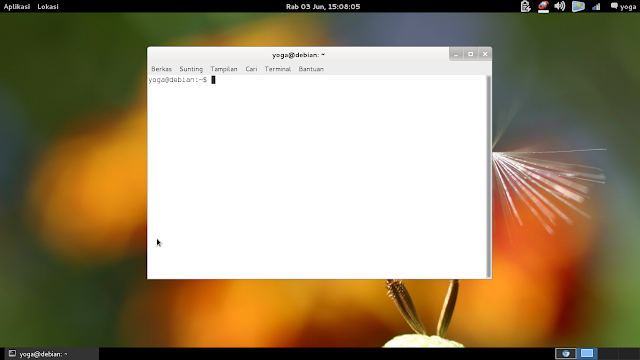Open the network signal indicator
640x360 pixels.
tap(596, 7)
